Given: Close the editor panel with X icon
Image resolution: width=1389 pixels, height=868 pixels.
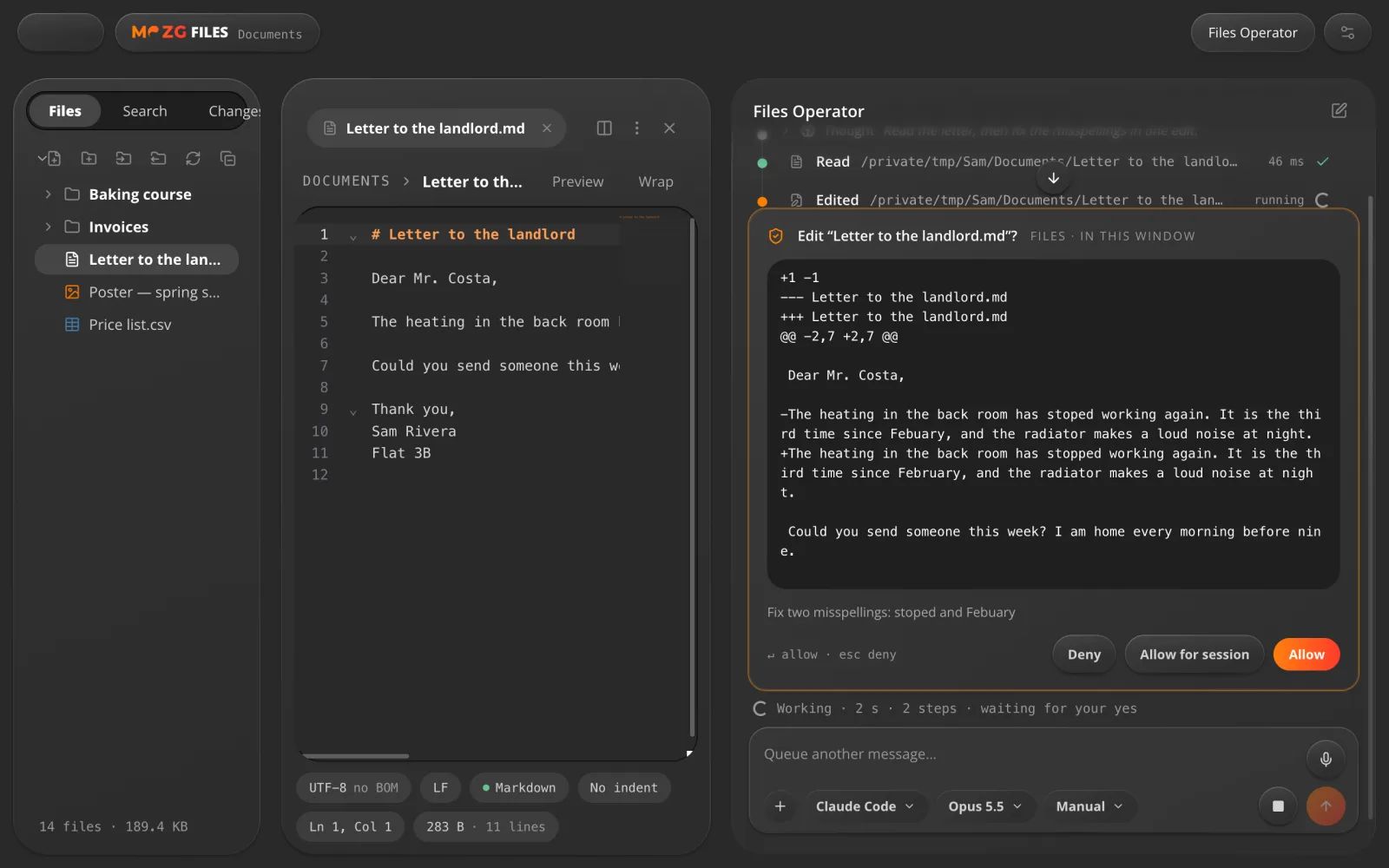Looking at the screenshot, I should tap(669, 128).
